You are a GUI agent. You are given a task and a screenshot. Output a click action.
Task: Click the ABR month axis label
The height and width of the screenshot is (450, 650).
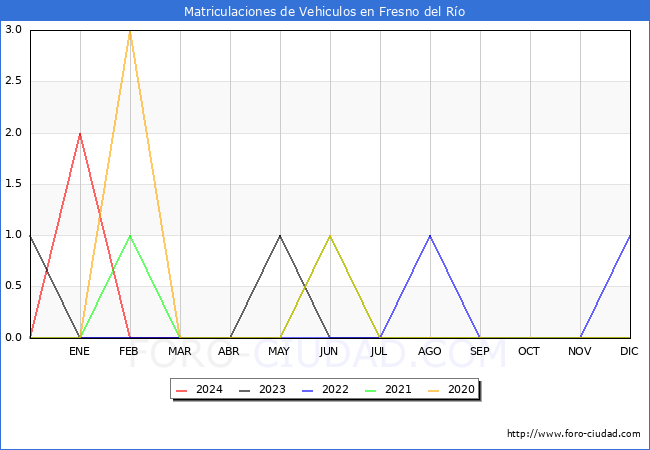coord(229,351)
